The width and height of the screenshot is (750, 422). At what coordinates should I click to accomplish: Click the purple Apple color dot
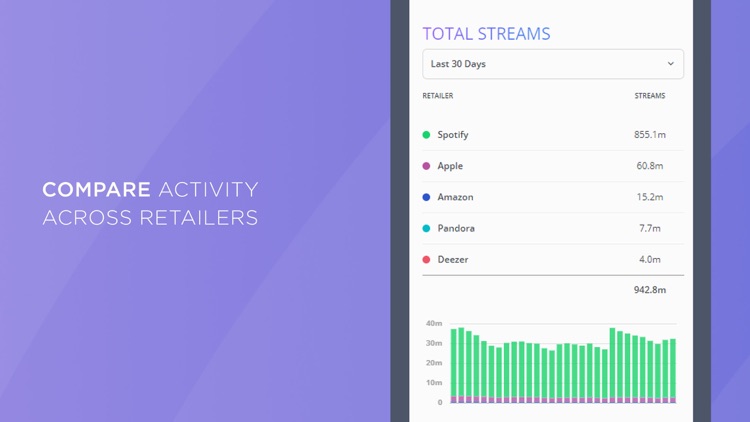[x=426, y=166]
